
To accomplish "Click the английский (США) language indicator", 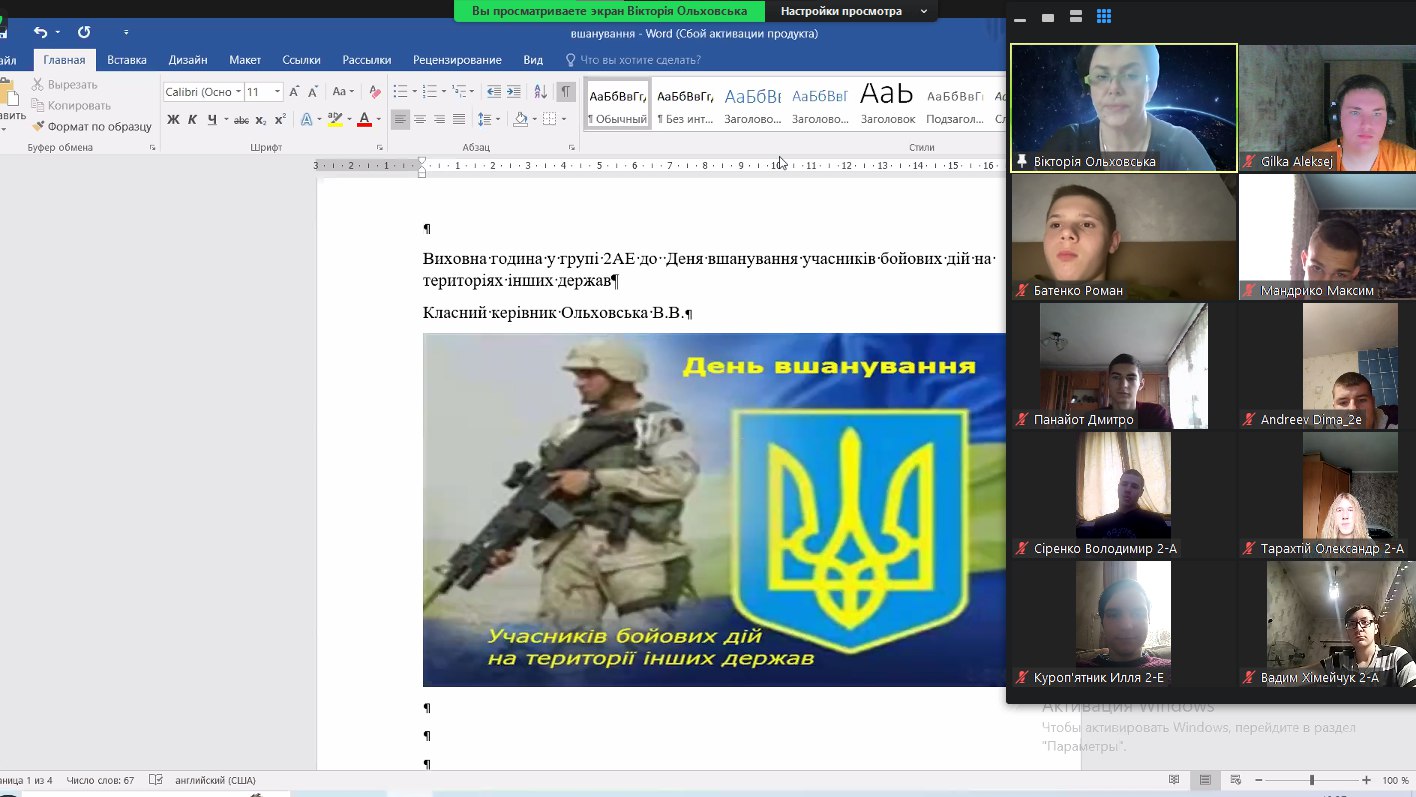I will point(215,780).
